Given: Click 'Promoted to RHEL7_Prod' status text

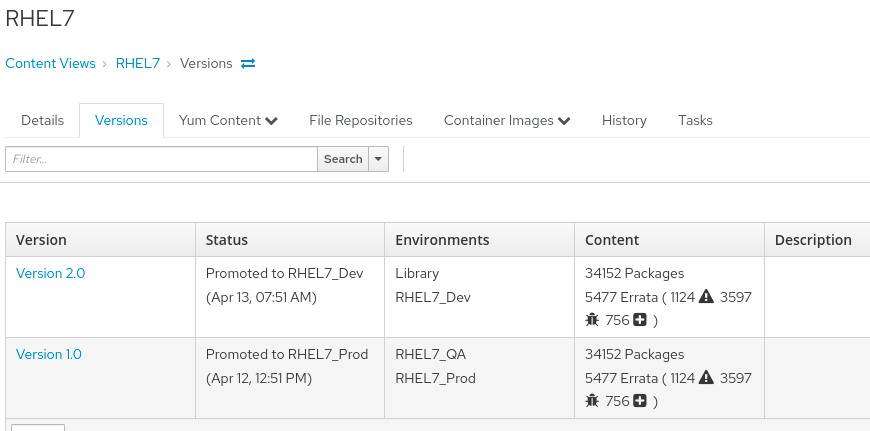Looking at the screenshot, I should point(287,354).
